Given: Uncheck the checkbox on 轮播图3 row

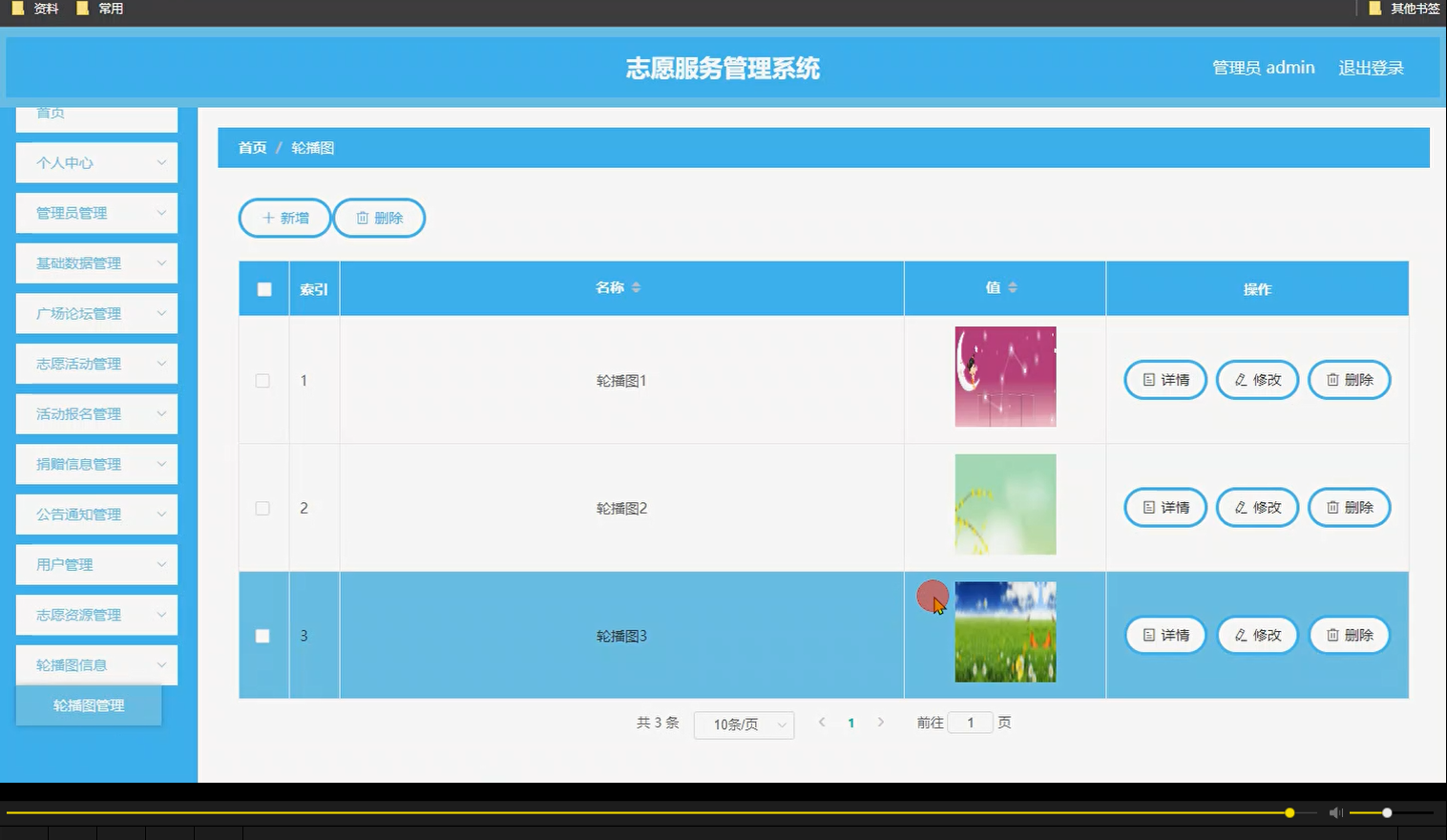Looking at the screenshot, I should tap(263, 635).
